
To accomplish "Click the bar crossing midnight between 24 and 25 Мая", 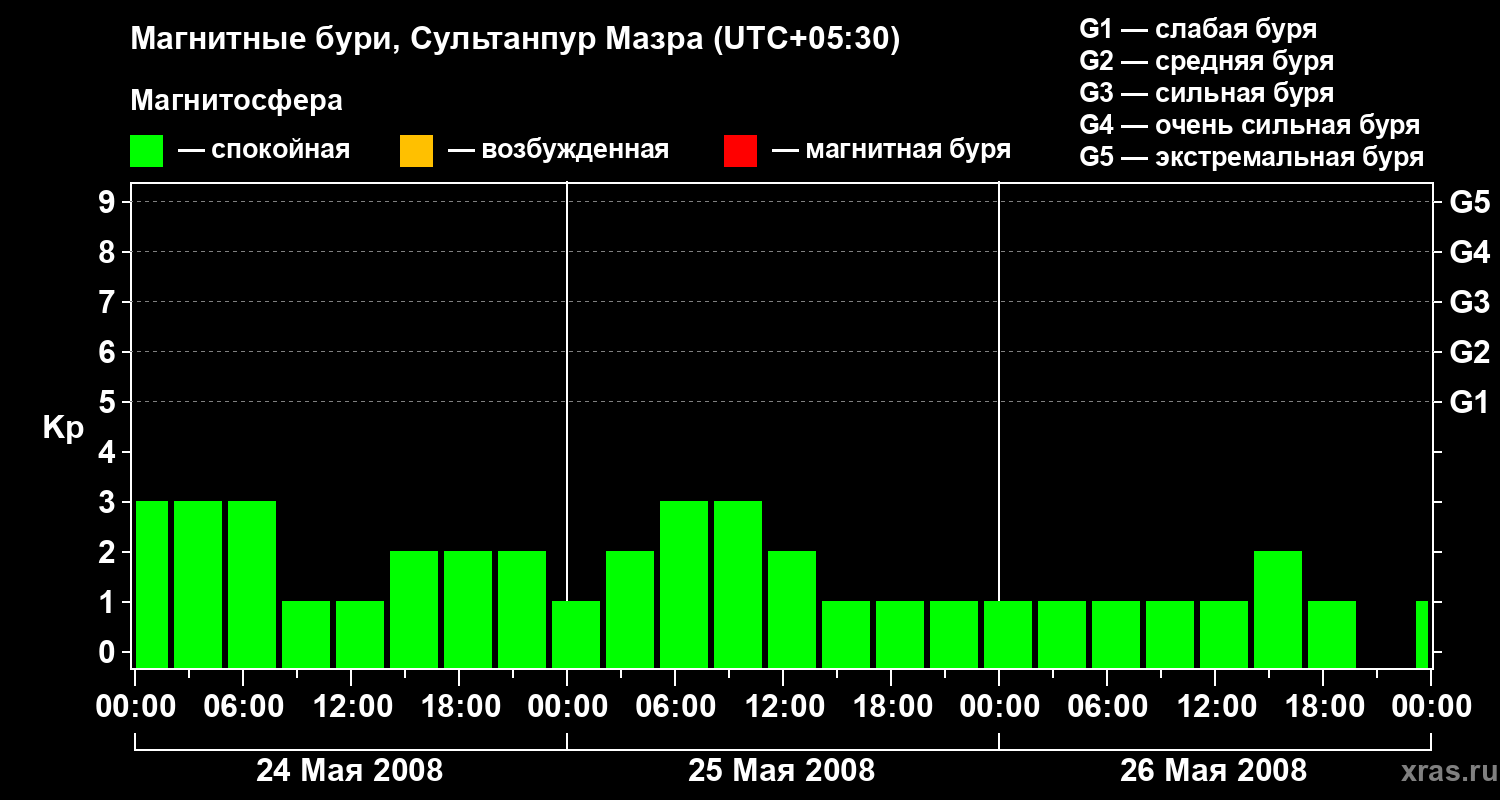I will (576, 634).
